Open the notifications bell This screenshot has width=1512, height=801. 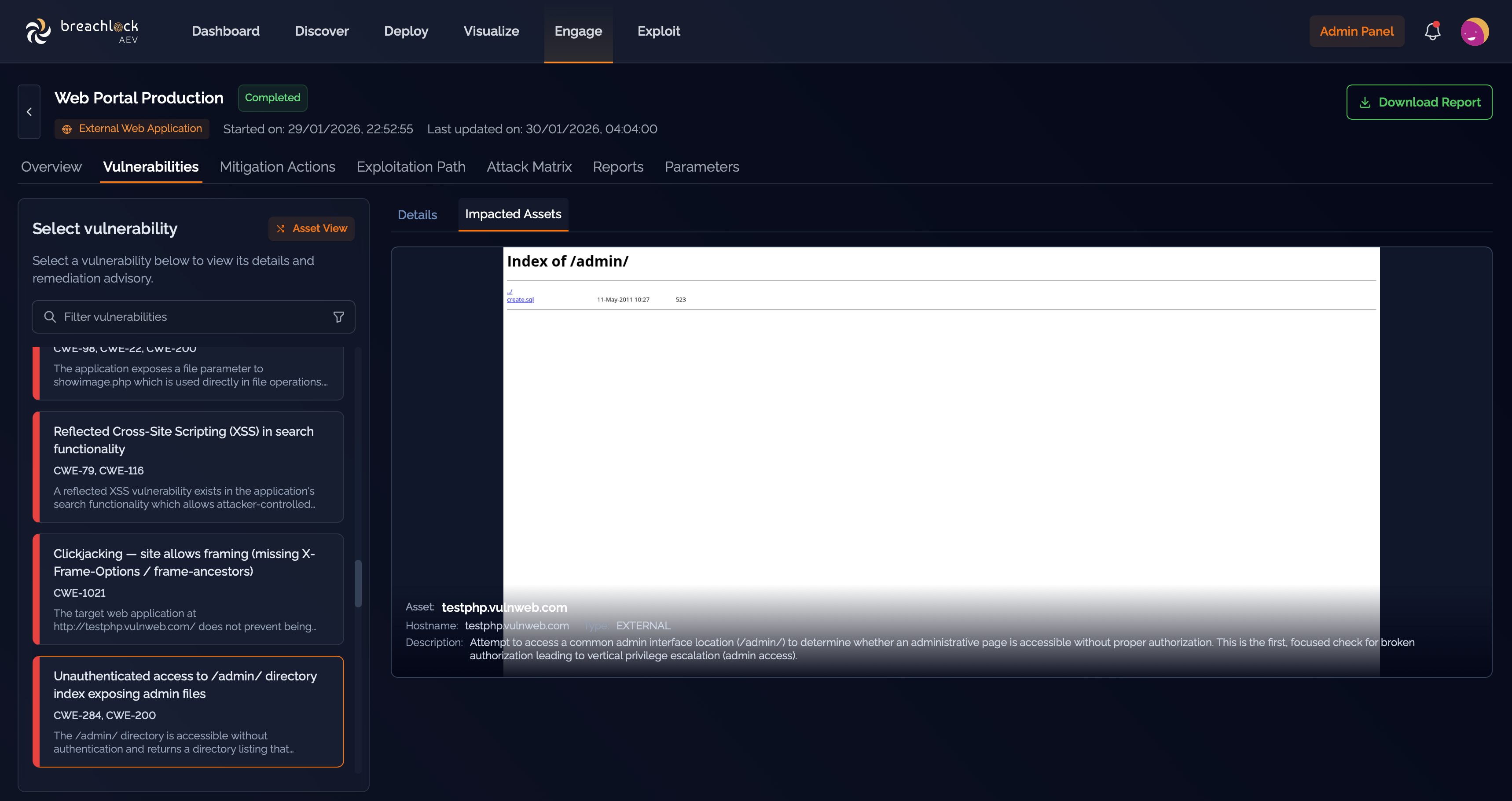1432,31
